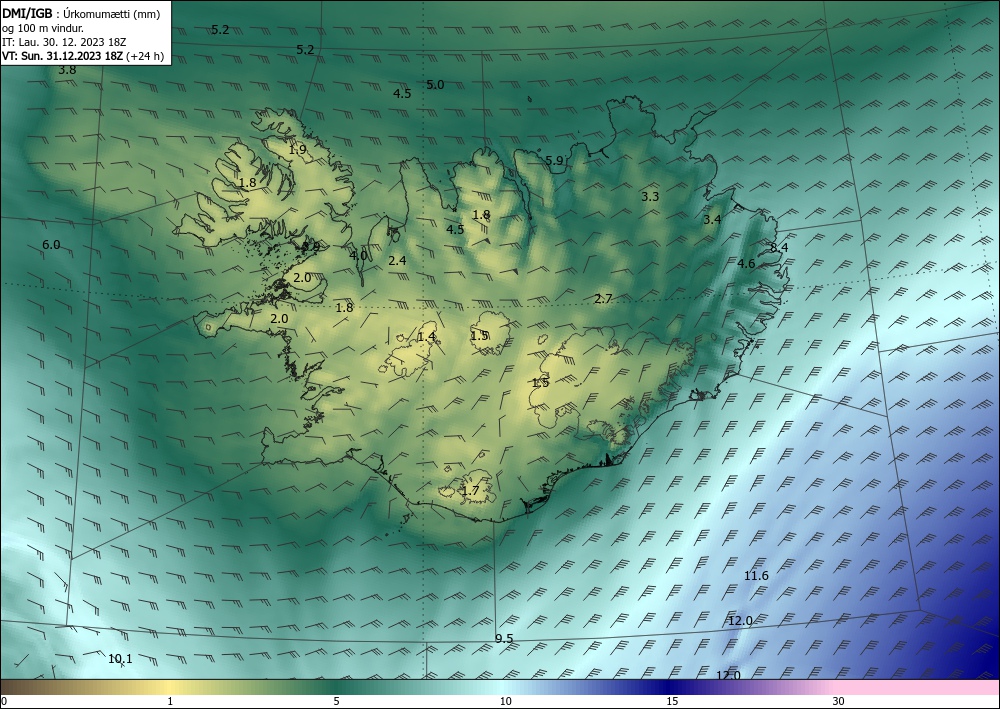Image resolution: width=1000 pixels, height=709 pixels.
Task: Click the 10.1 value in the southwest corner
Action: (120, 659)
